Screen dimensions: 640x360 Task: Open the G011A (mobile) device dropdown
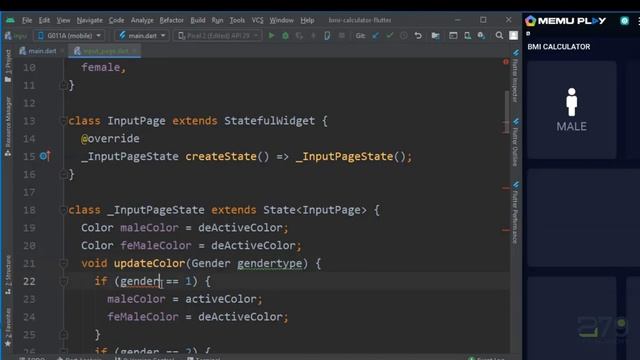pyautogui.click(x=69, y=36)
